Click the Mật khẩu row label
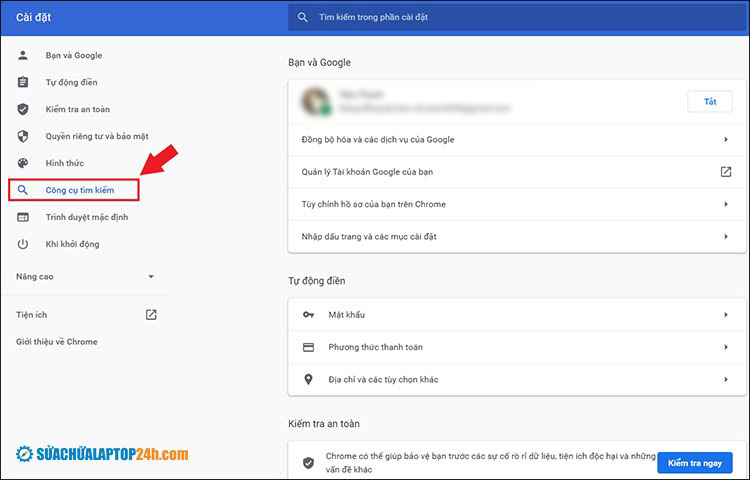 pyautogui.click(x=346, y=315)
